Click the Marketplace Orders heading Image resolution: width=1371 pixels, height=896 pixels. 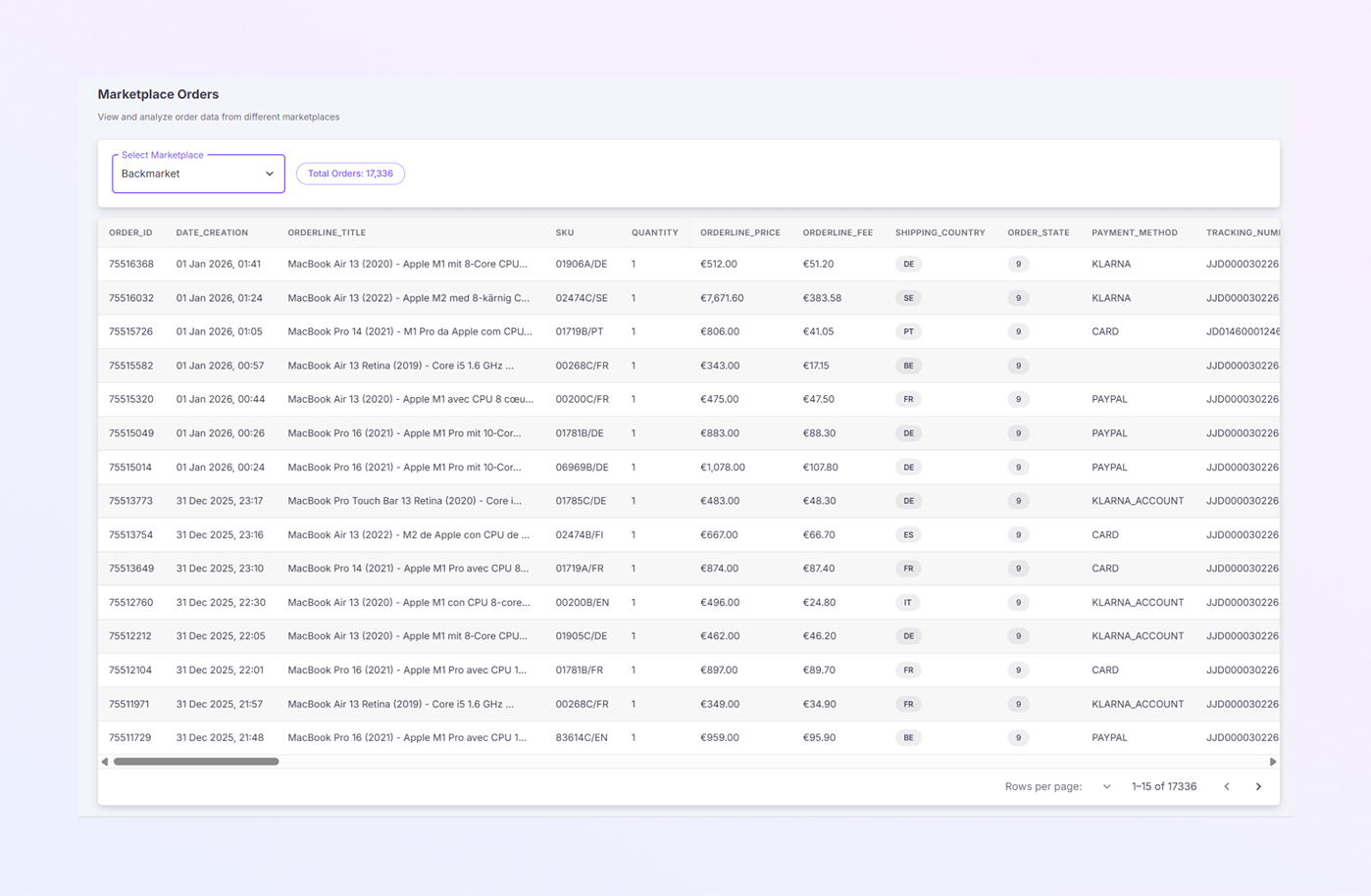[158, 94]
